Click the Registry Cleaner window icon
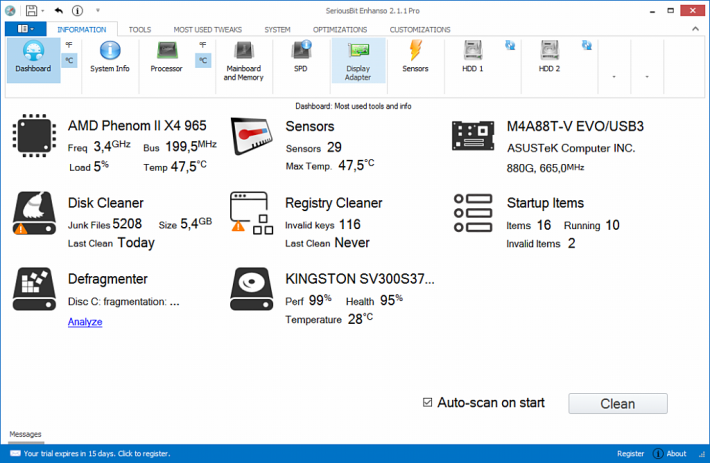 tap(251, 213)
